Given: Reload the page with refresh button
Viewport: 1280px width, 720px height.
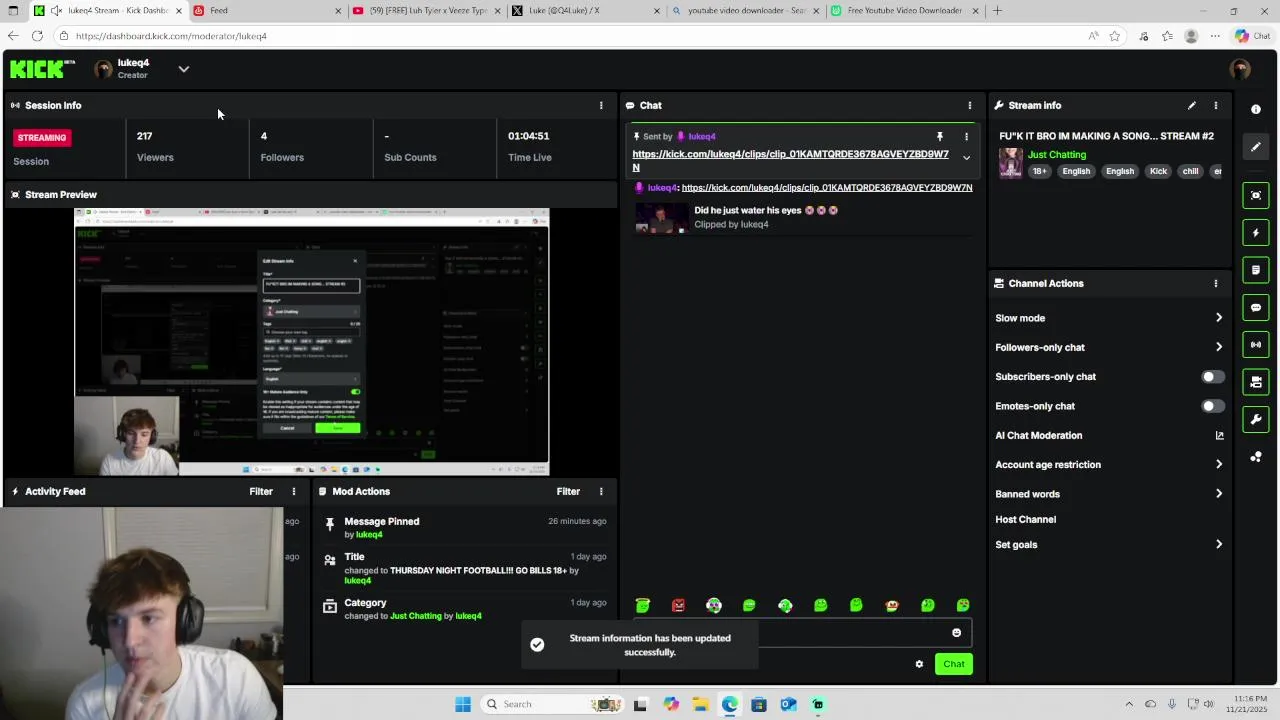Looking at the screenshot, I should [x=37, y=36].
